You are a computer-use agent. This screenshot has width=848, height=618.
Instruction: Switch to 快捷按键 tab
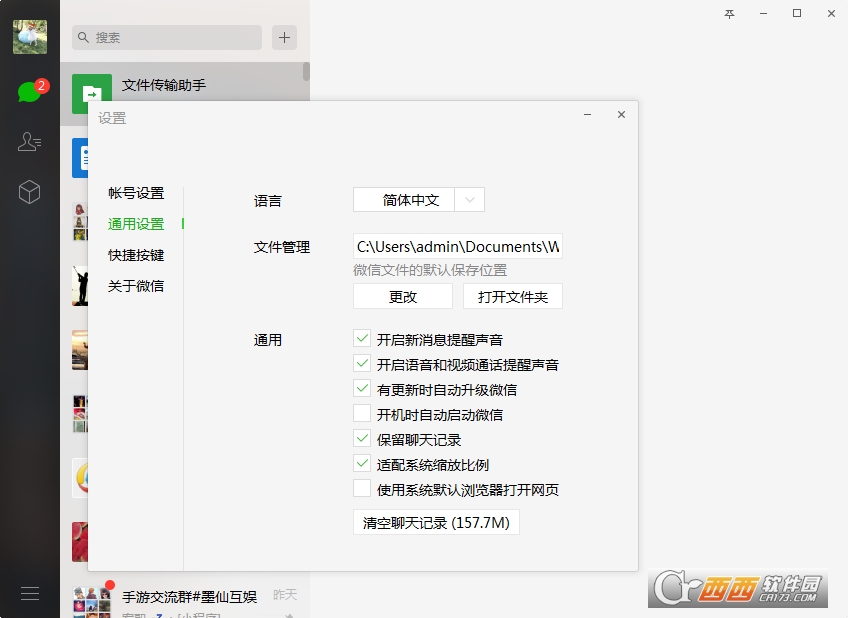coord(136,255)
